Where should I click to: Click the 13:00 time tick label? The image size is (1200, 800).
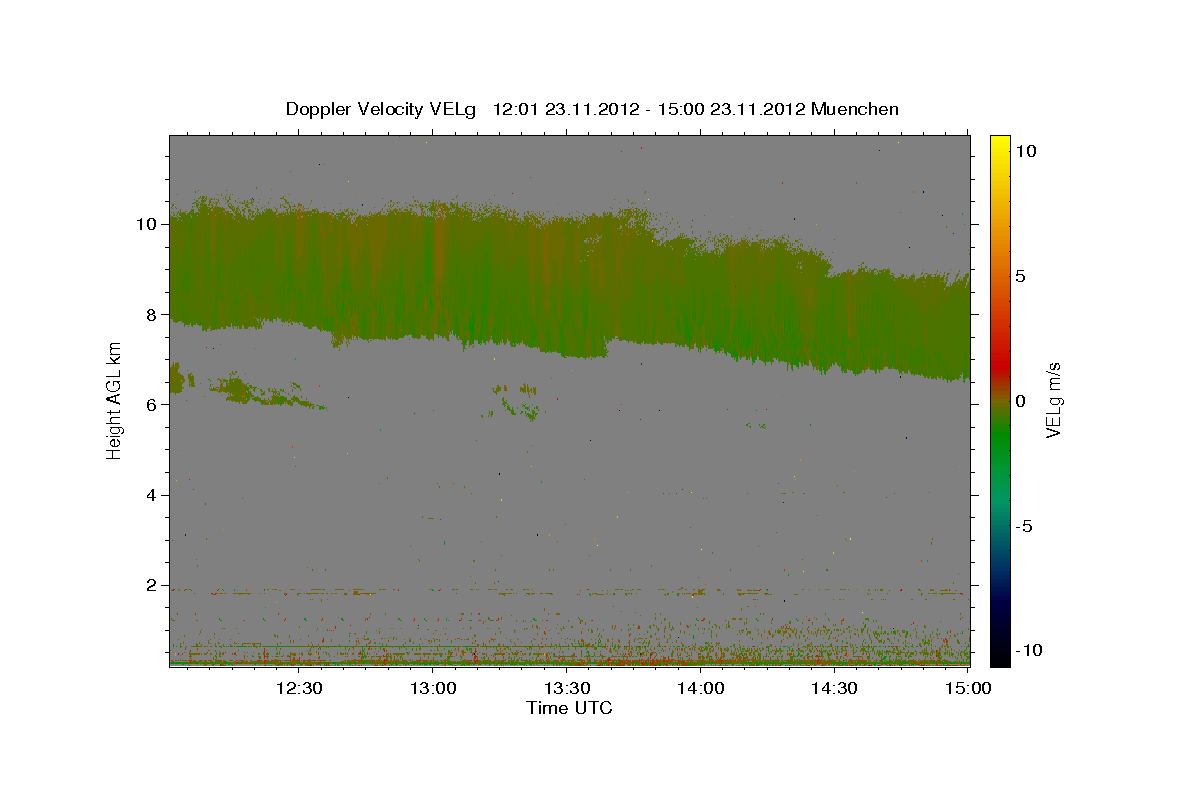click(x=433, y=688)
